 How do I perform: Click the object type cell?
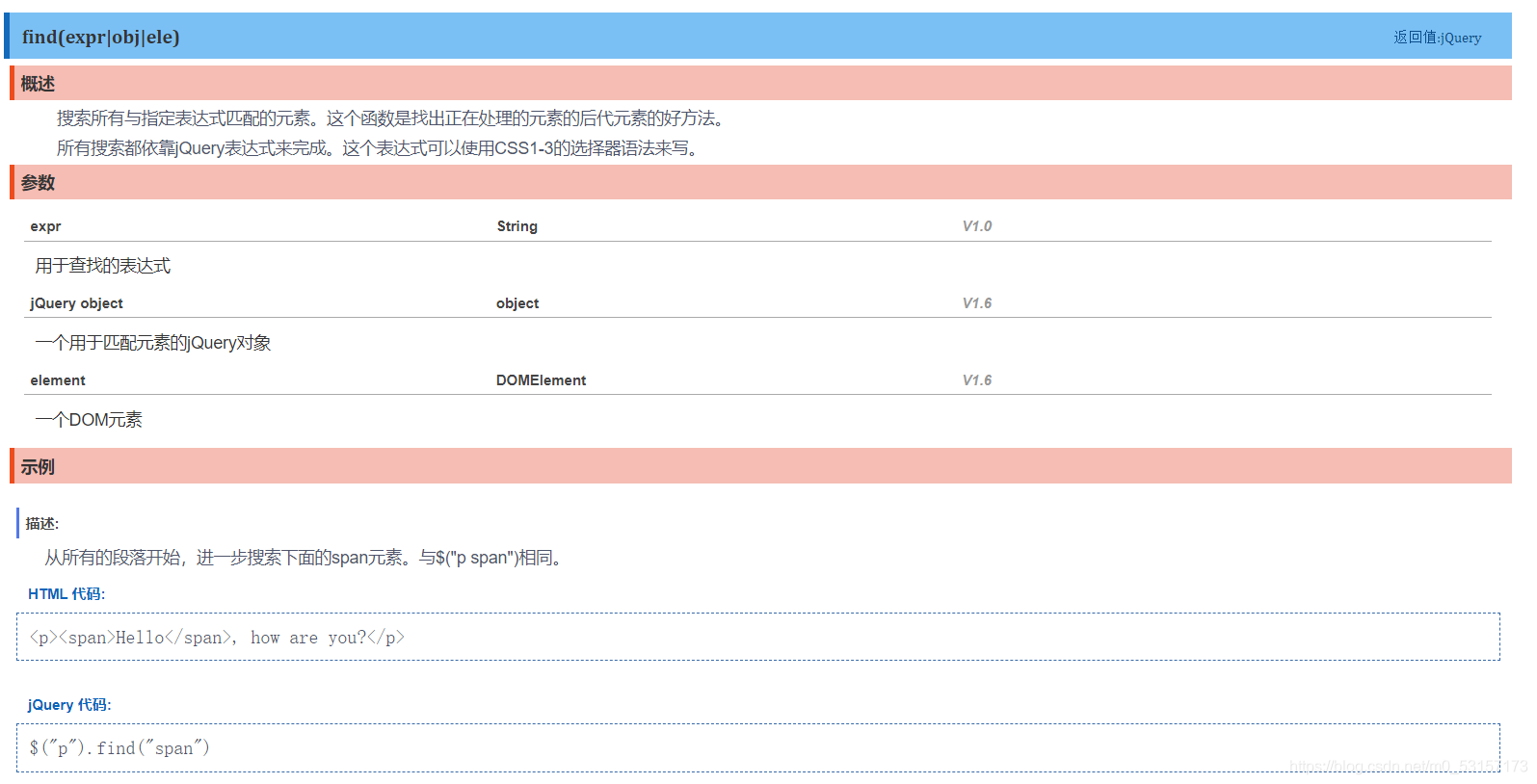tap(517, 303)
